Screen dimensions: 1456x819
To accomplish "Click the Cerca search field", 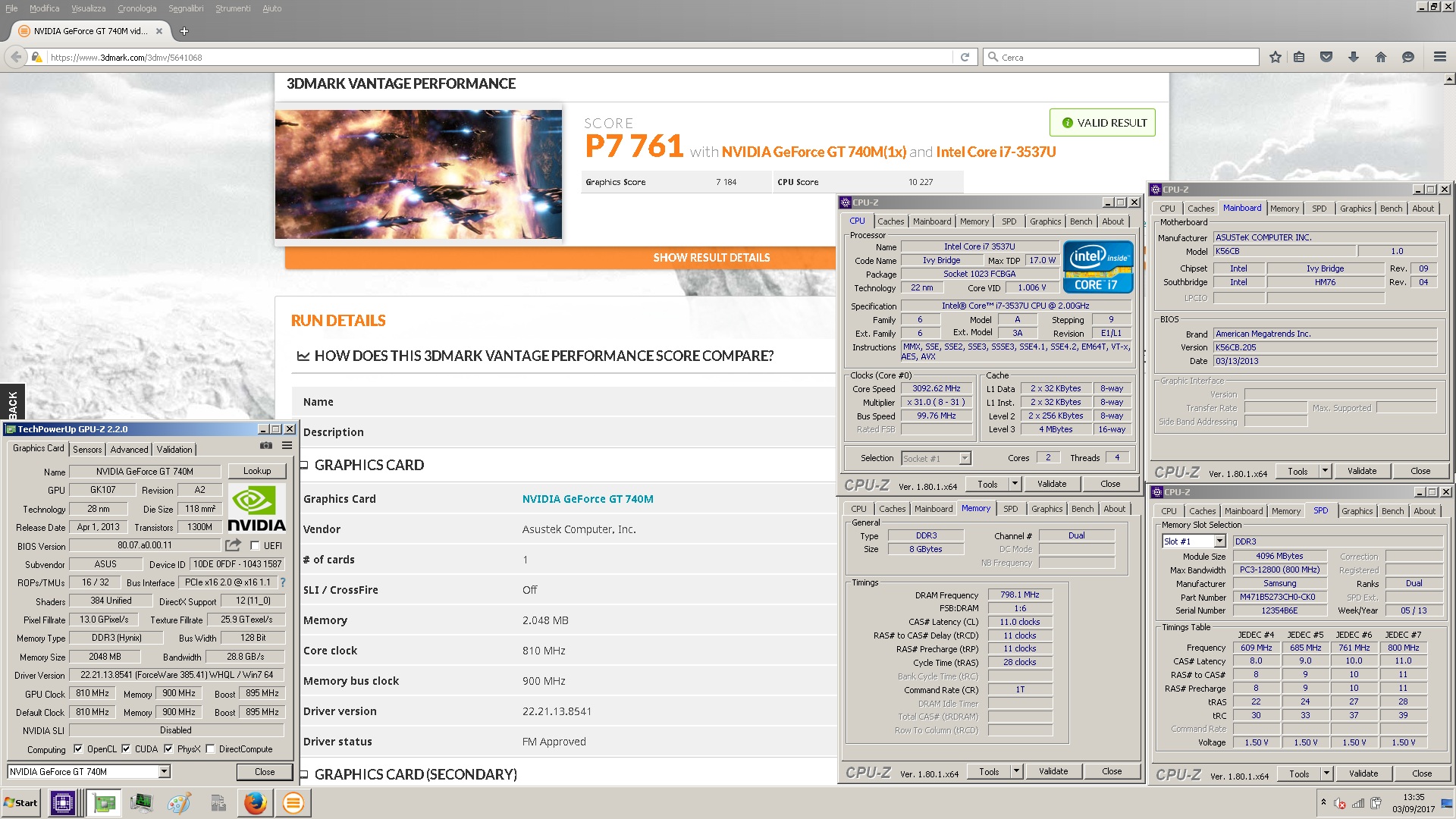I will (1121, 57).
